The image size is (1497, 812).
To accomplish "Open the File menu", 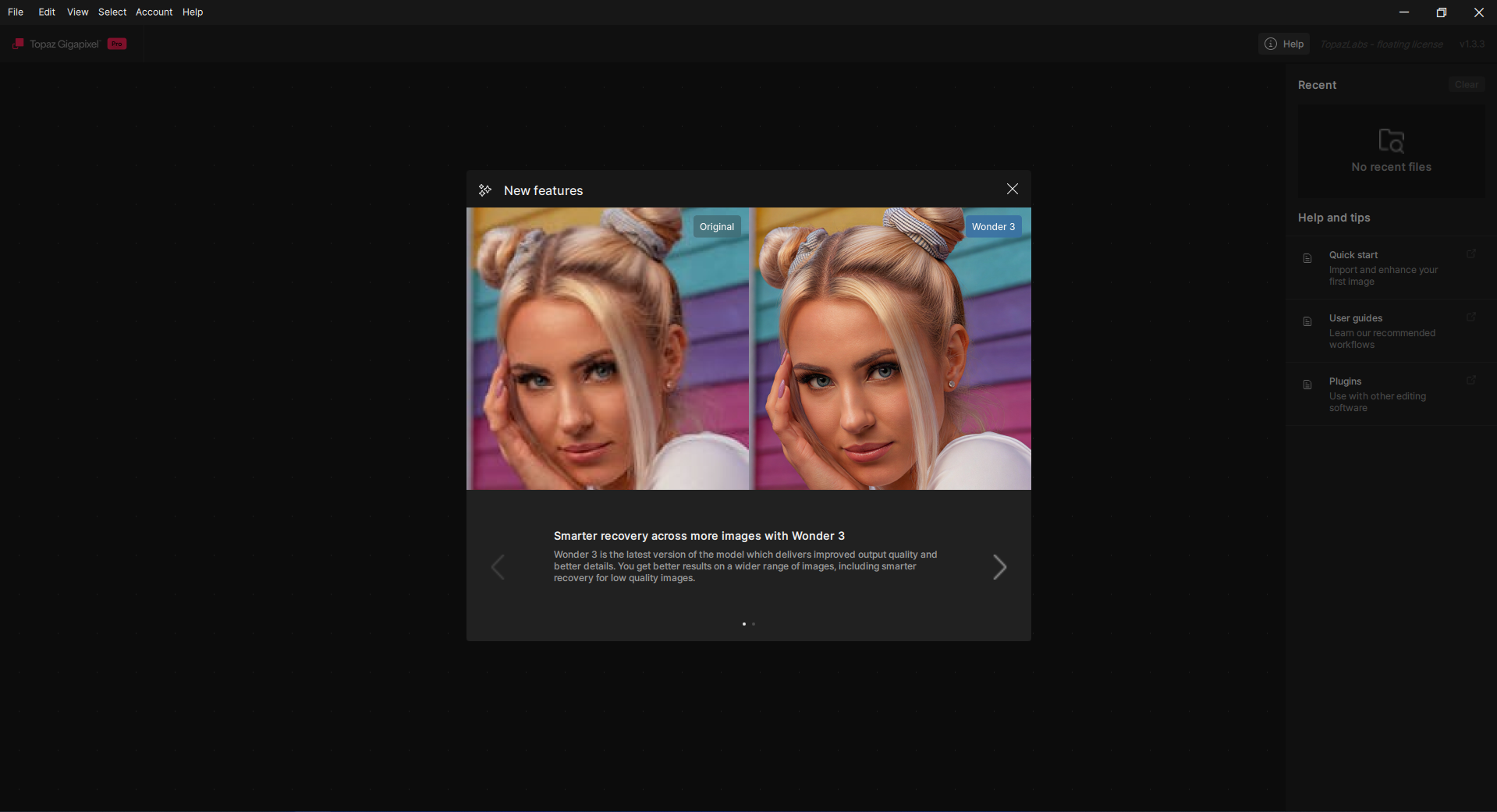I will pos(16,12).
